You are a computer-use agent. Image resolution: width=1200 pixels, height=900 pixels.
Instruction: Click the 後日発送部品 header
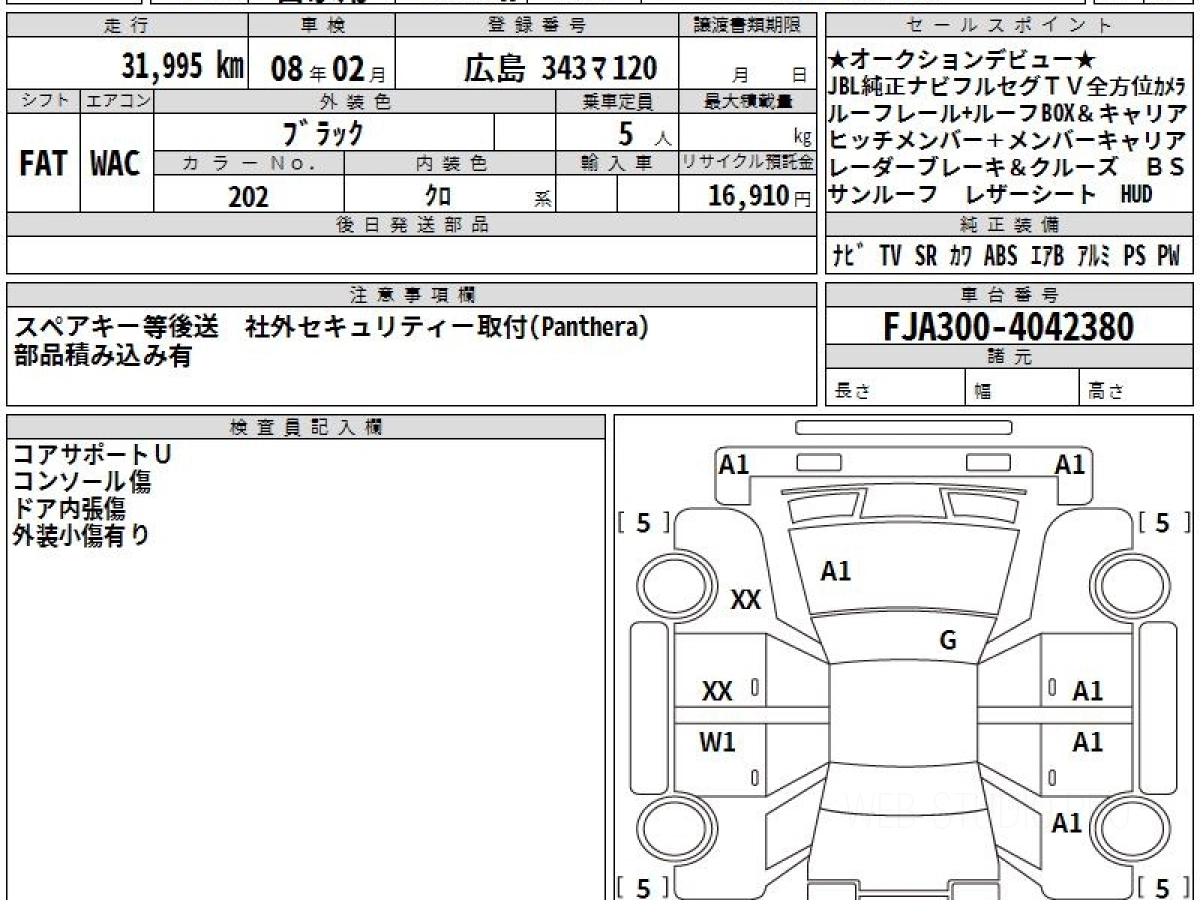pos(412,225)
